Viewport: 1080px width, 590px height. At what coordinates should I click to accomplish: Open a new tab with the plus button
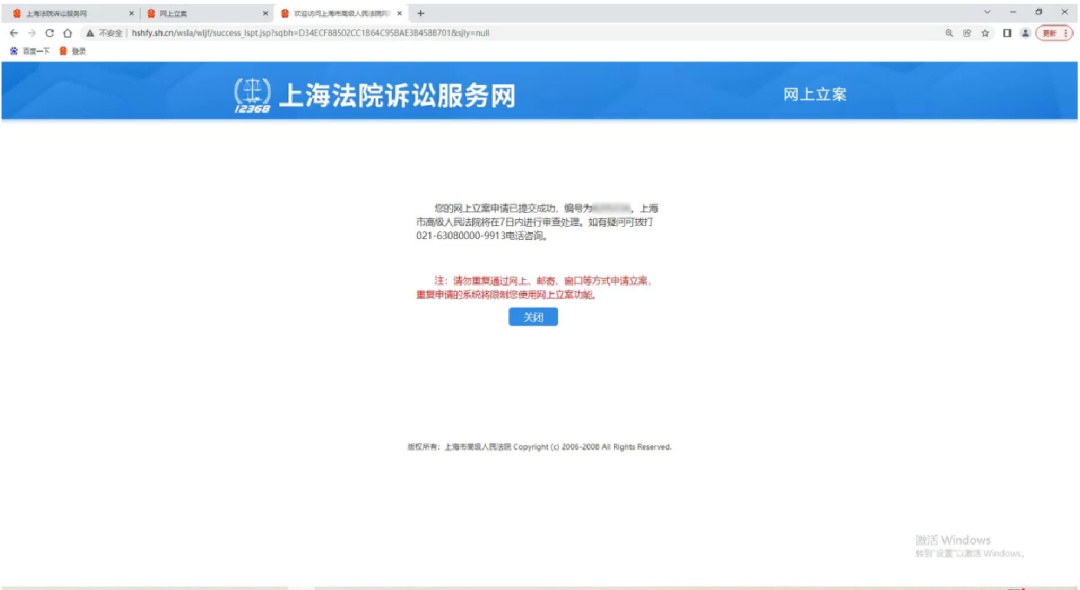tap(421, 13)
